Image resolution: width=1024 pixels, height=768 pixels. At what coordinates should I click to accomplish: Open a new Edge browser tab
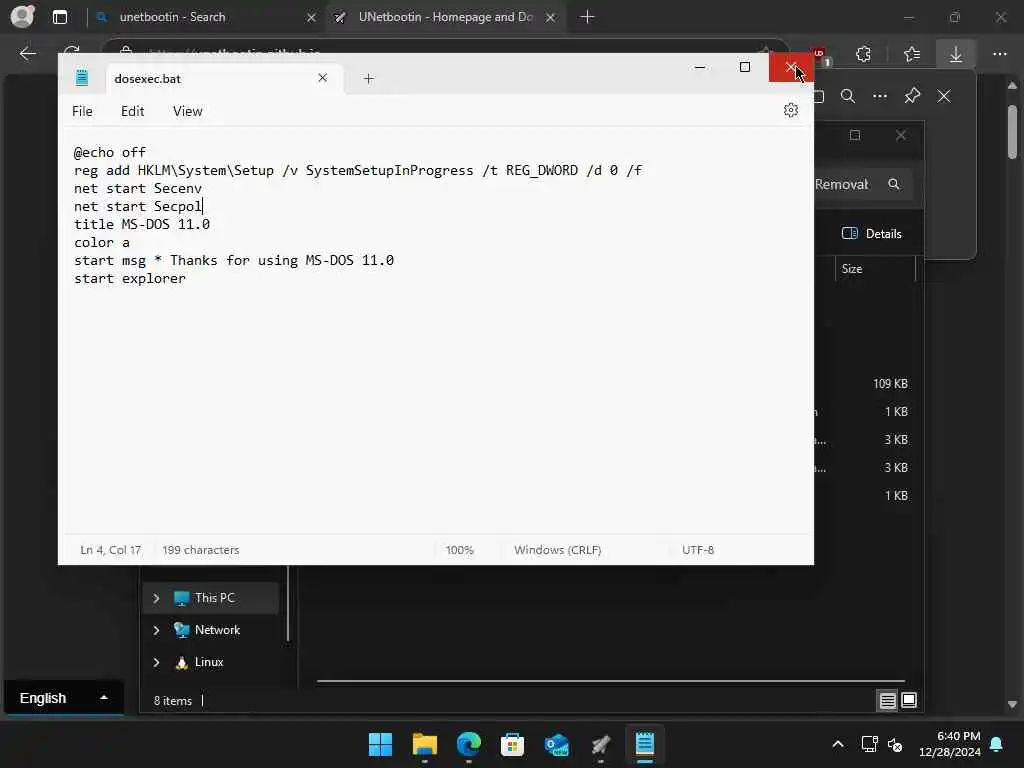pyautogui.click(x=587, y=17)
